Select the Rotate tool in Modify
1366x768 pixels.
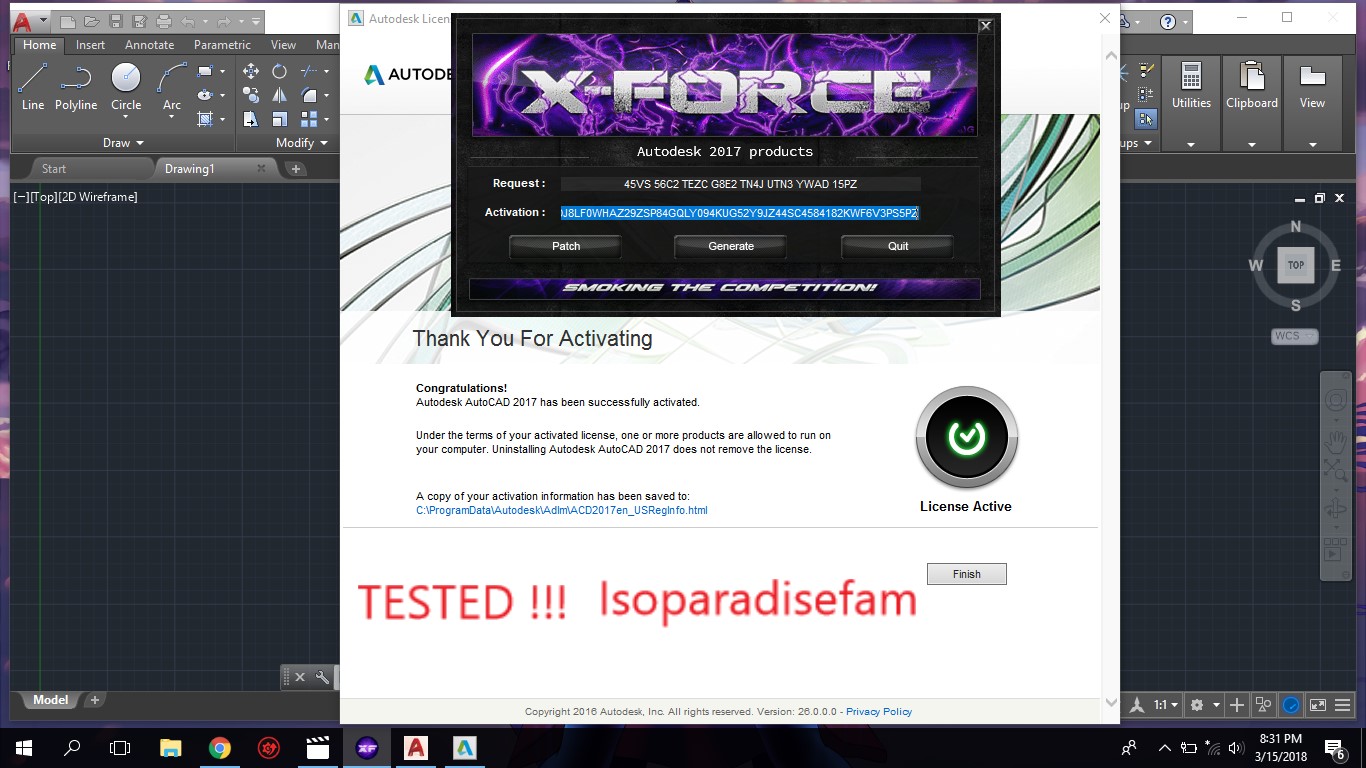(280, 72)
